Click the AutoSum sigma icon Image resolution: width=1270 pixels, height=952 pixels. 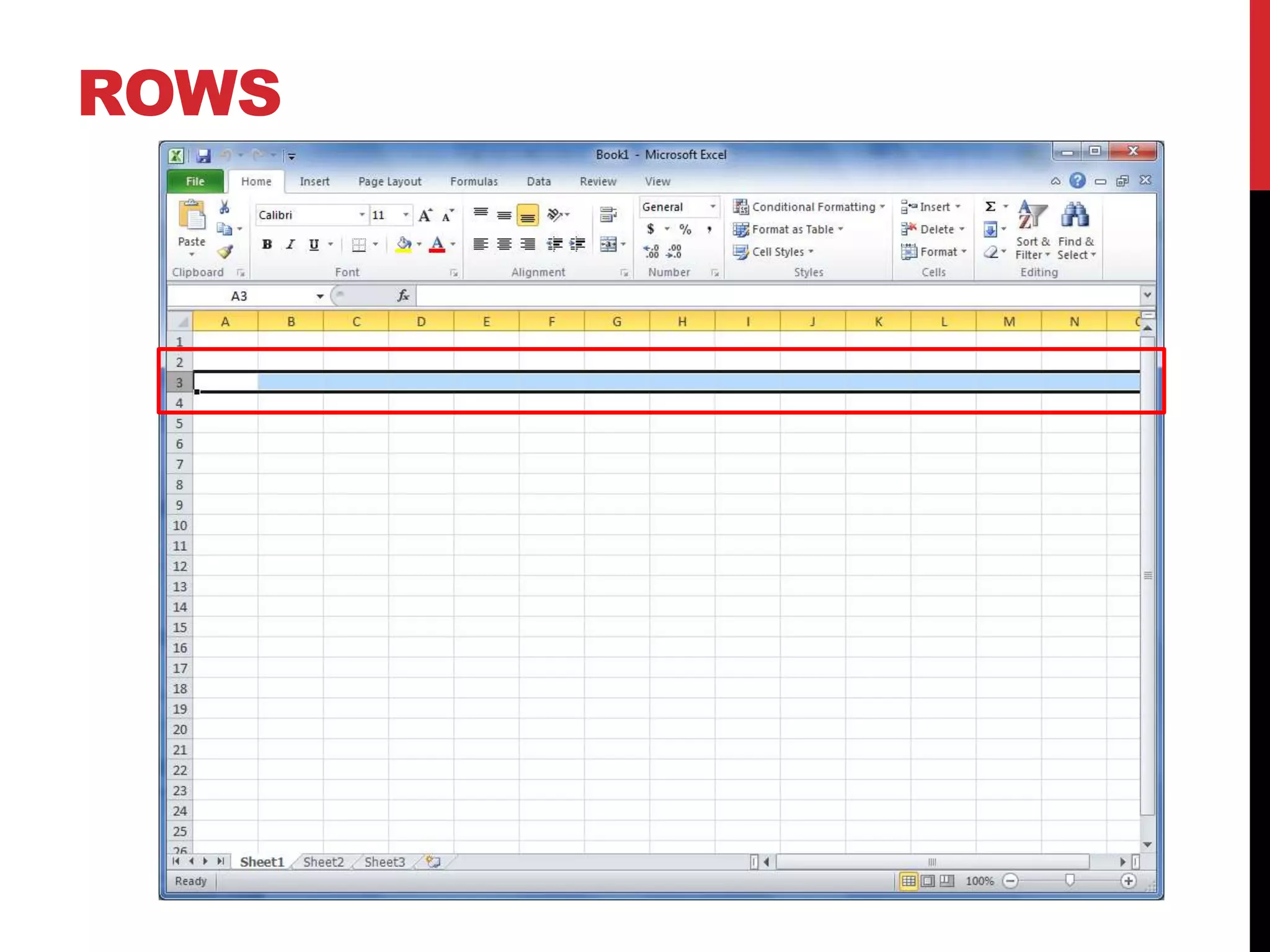click(x=990, y=207)
